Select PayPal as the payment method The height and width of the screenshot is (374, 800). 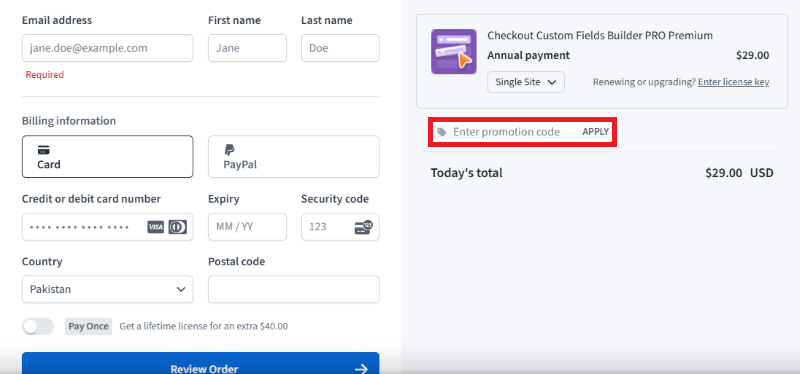click(293, 157)
